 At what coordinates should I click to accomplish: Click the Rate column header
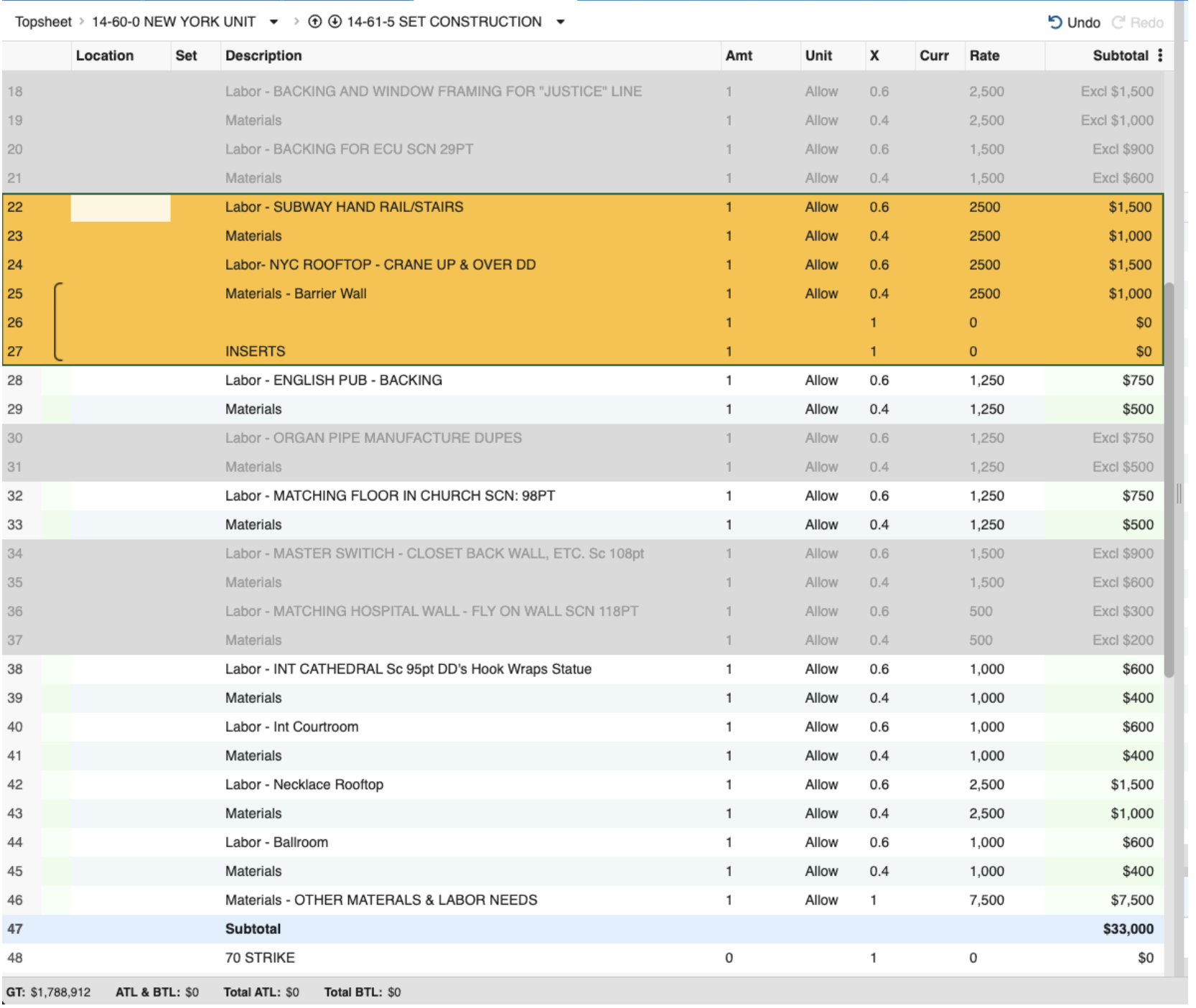(984, 55)
